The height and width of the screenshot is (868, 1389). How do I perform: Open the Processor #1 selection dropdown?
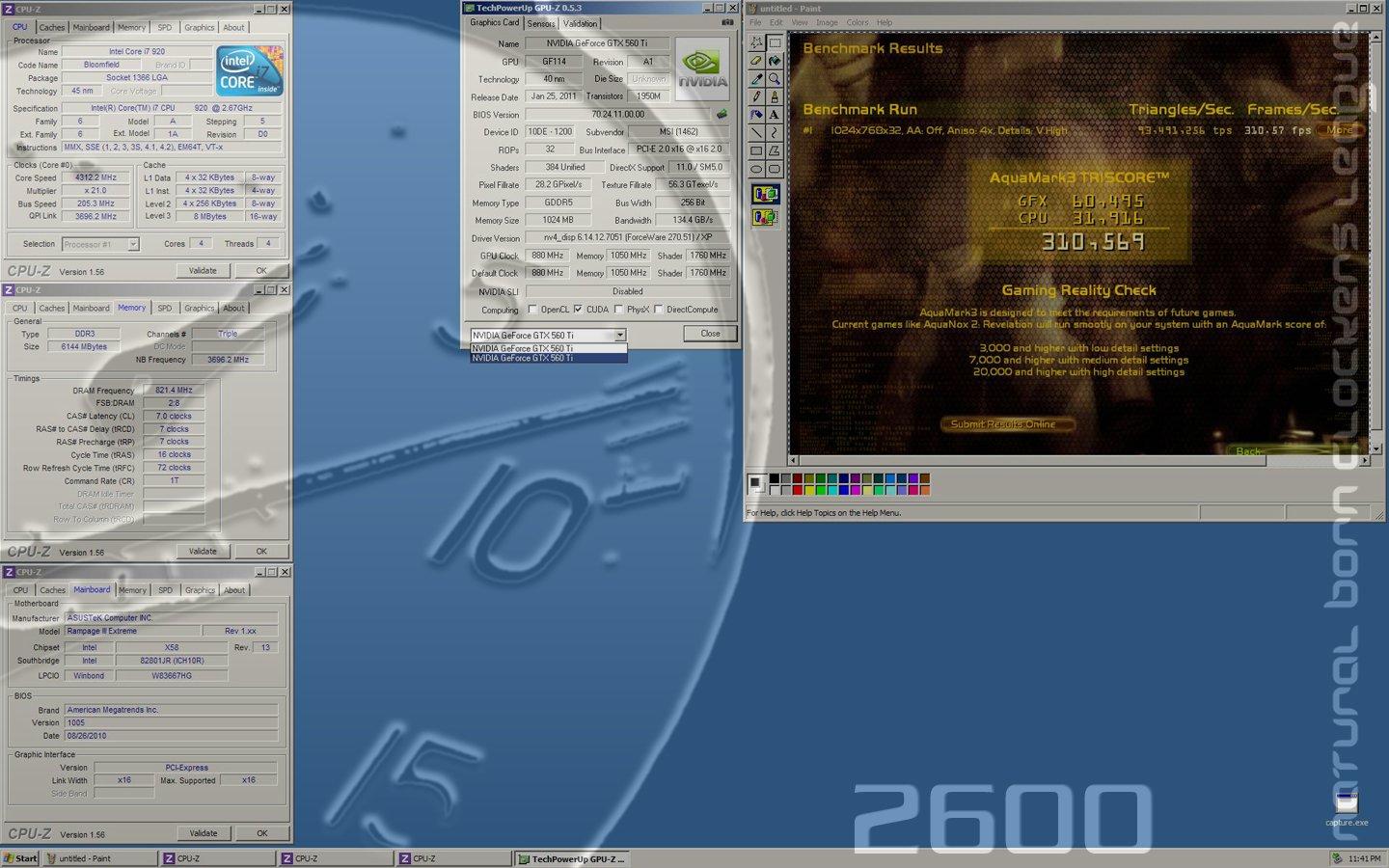click(133, 244)
